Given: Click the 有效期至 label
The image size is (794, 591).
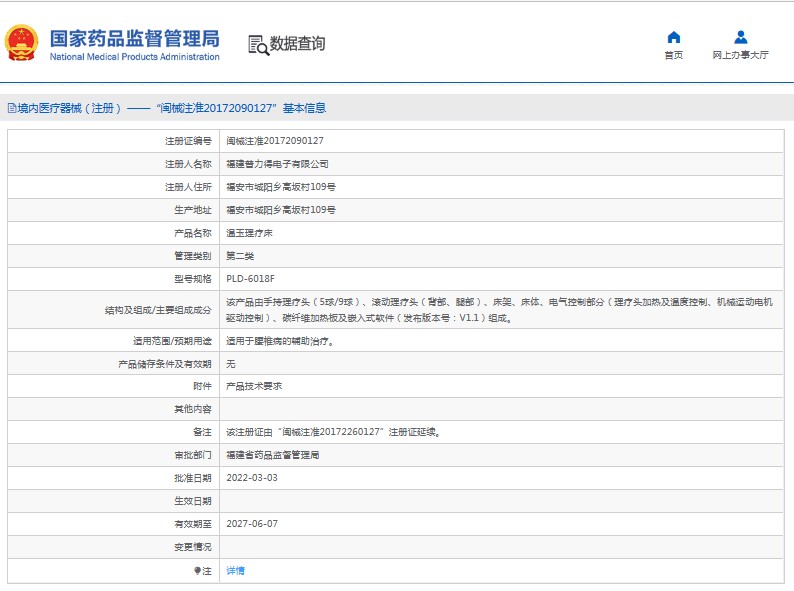Looking at the screenshot, I should pos(192,524).
